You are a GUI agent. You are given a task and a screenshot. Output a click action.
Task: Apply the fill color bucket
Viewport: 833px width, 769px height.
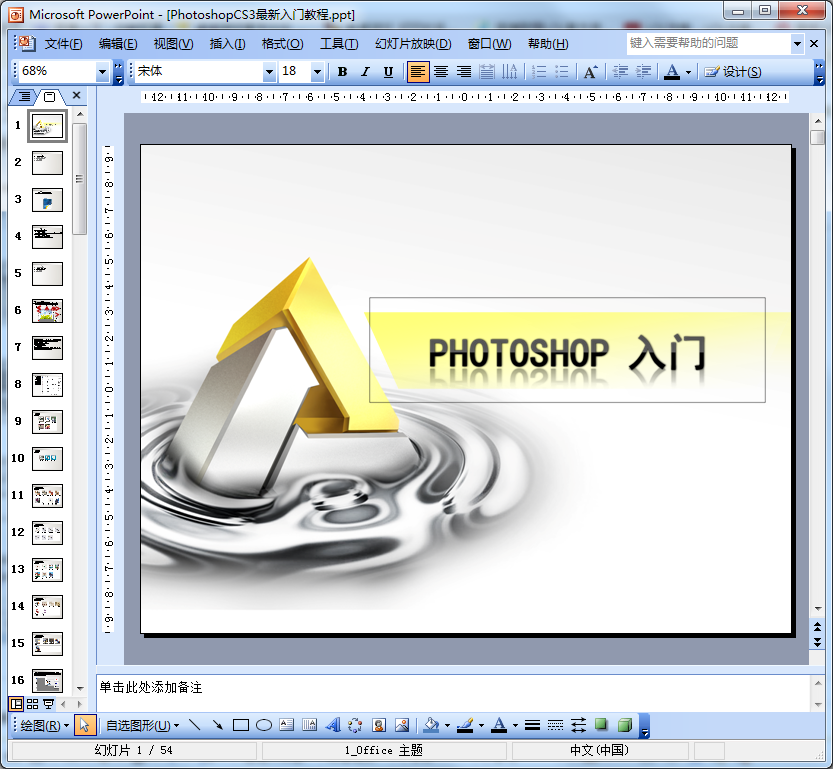431,725
